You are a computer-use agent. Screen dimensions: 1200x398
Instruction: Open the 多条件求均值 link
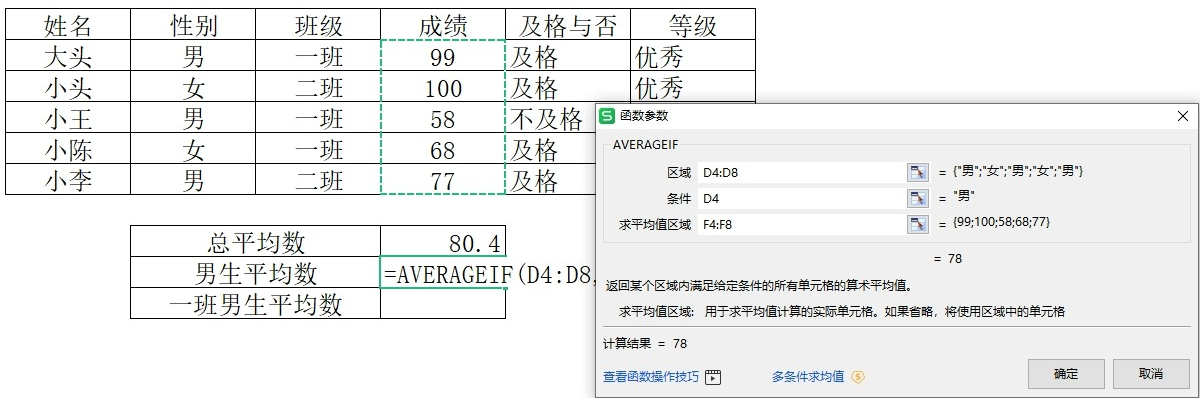tap(808, 377)
